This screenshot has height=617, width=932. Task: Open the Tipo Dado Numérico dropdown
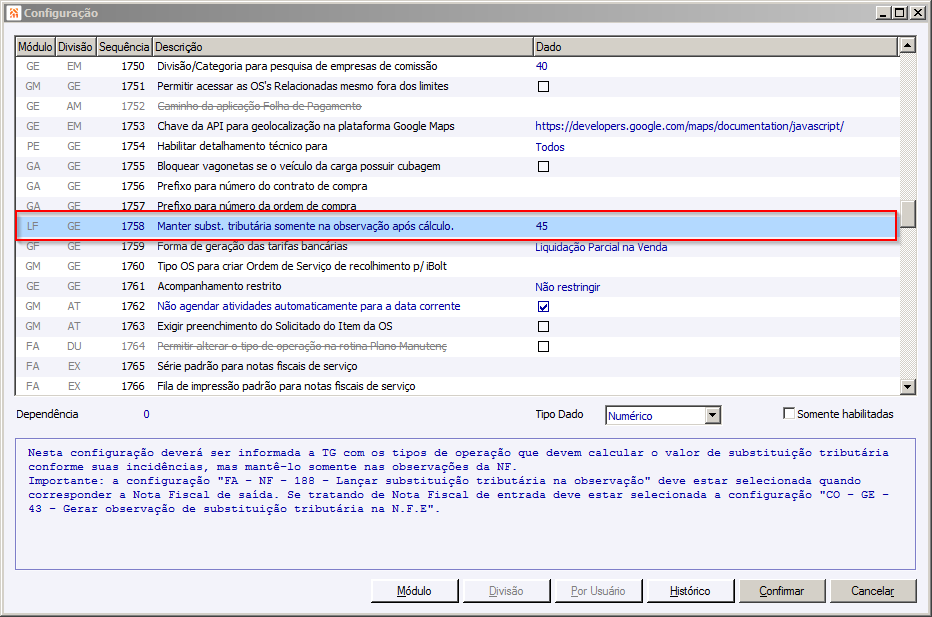pos(713,415)
